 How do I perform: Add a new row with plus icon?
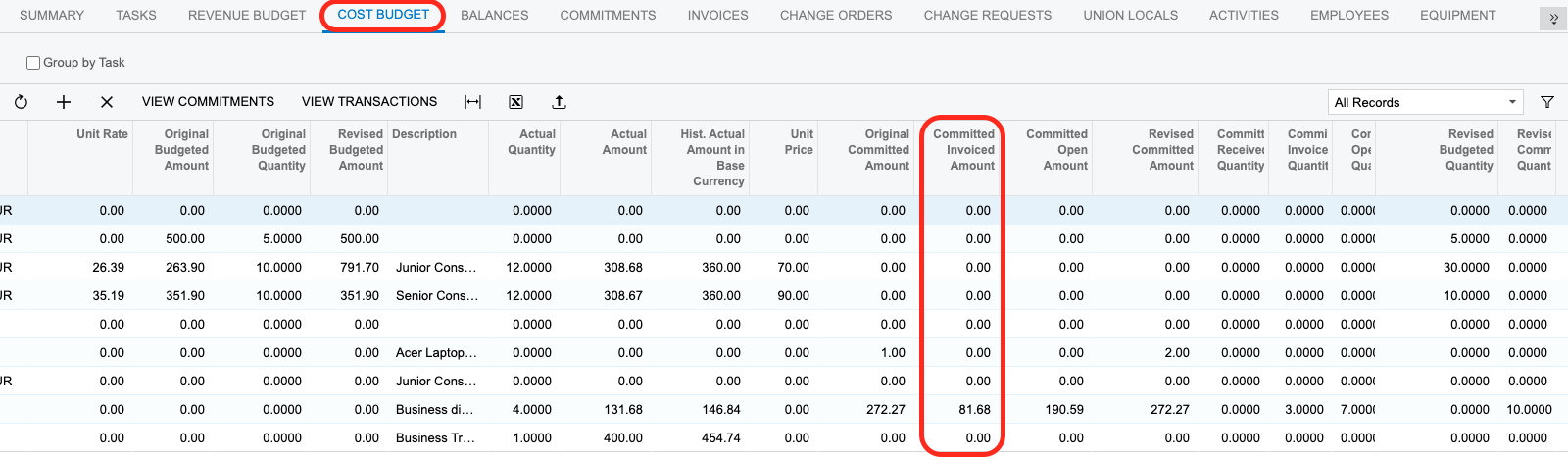click(64, 102)
